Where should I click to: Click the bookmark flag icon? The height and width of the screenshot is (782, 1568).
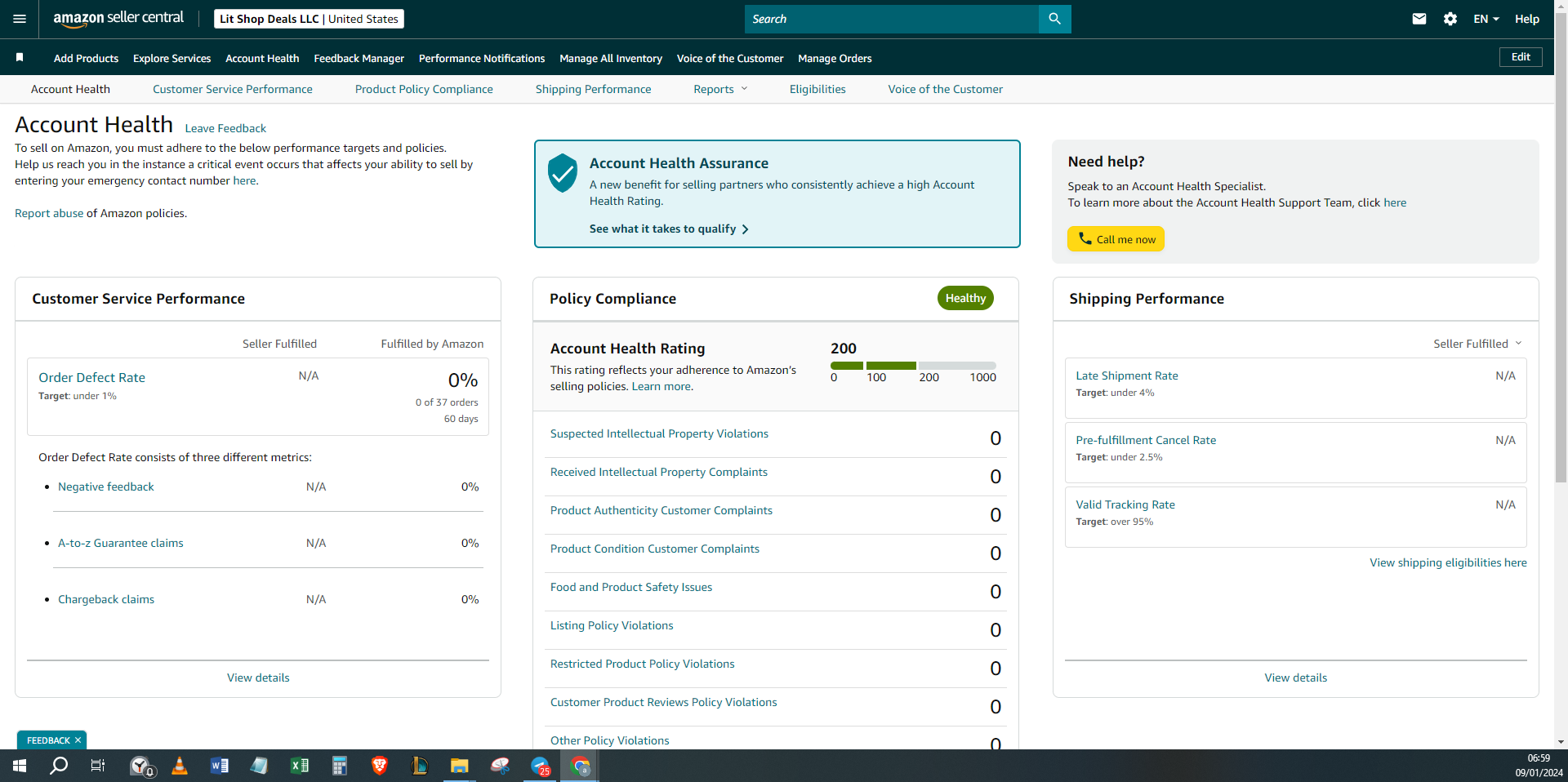[20, 57]
